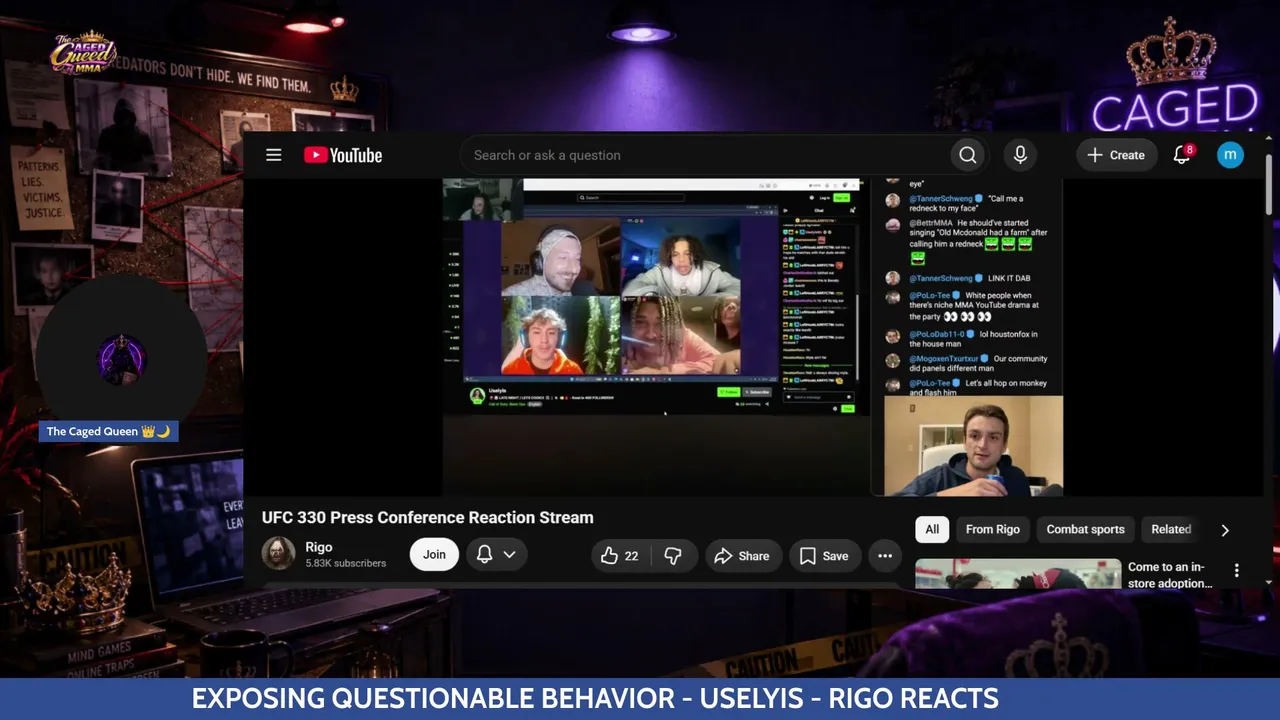
Task: Like the video with 22 likes
Action: coord(620,556)
